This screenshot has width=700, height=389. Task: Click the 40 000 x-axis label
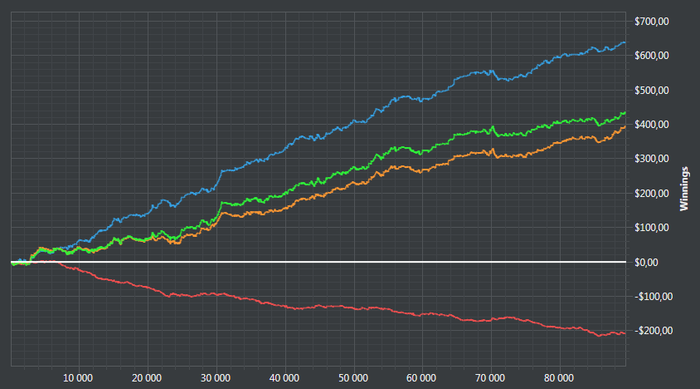284,378
